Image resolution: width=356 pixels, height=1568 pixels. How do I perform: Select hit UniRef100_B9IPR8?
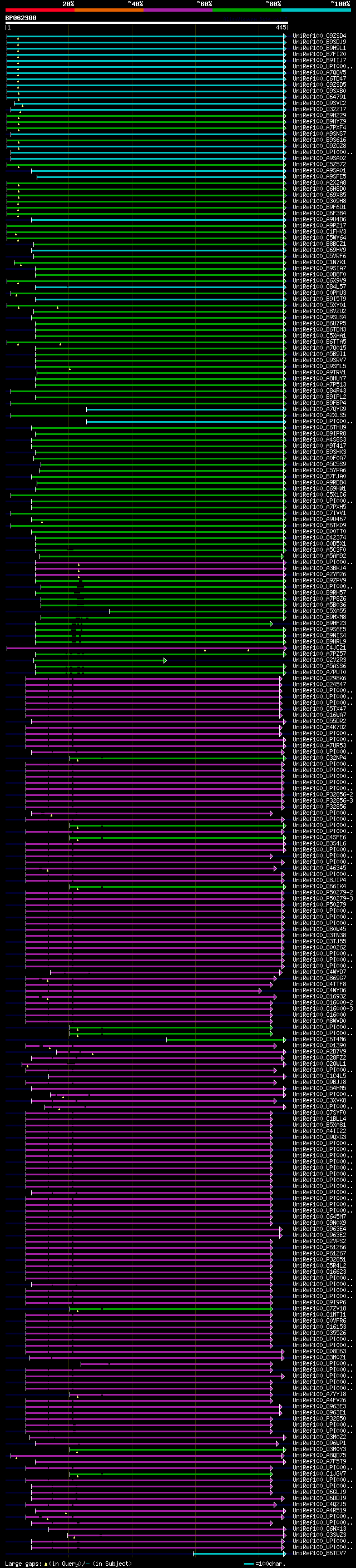coord(319,434)
